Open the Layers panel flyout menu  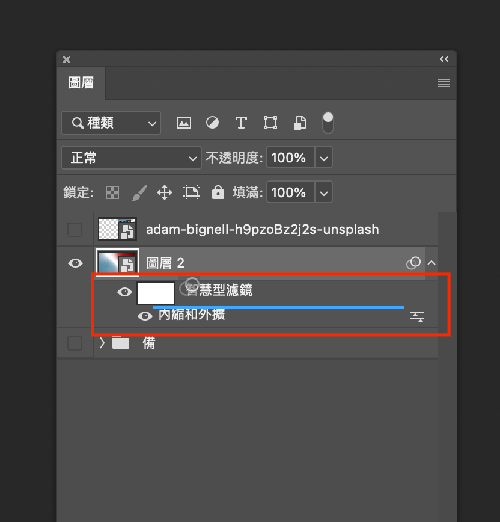(x=444, y=83)
